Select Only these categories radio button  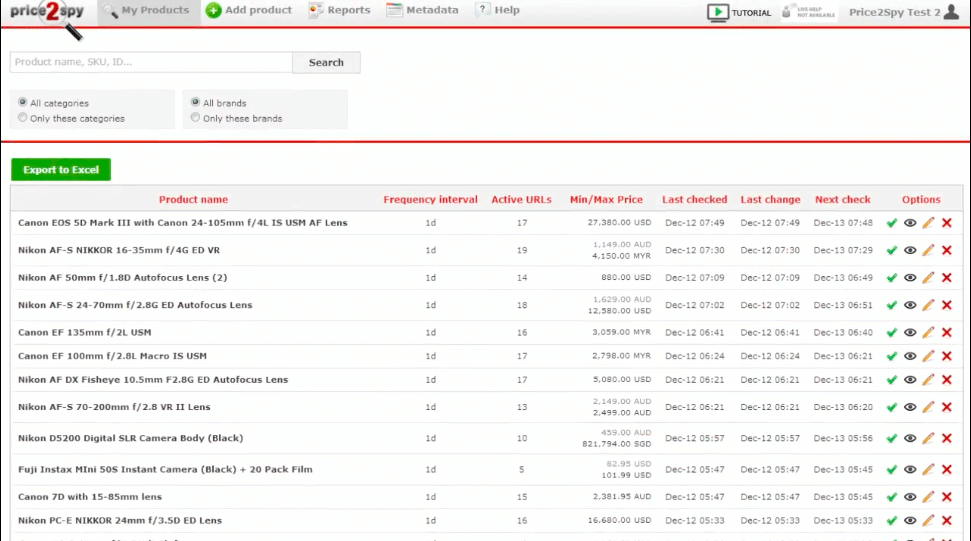[x=23, y=118]
